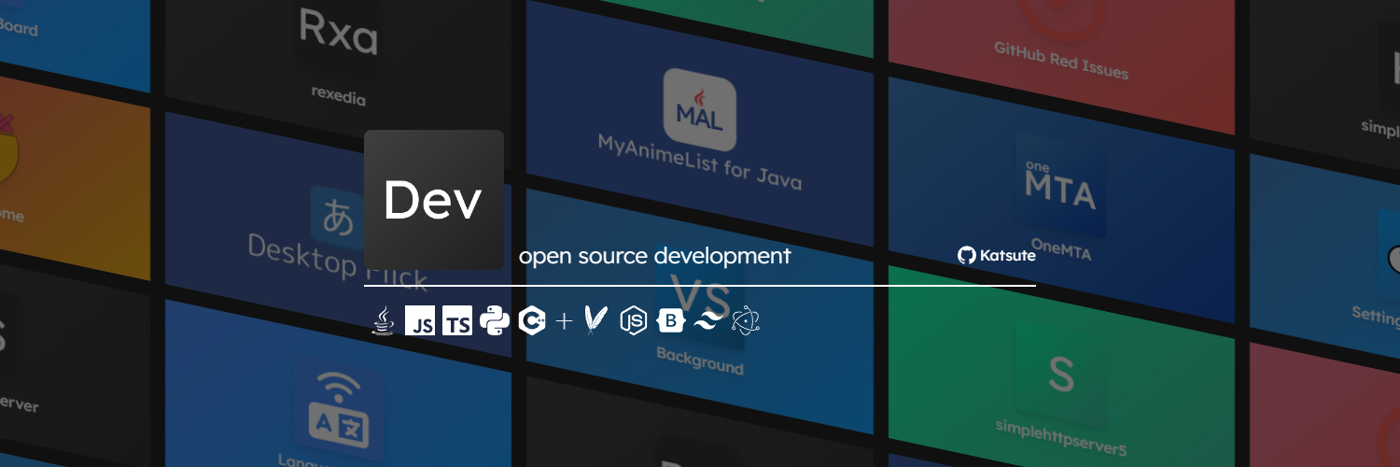Select the OneMTA project tile
Viewport: 1400px width, 467px height.
1060,200
